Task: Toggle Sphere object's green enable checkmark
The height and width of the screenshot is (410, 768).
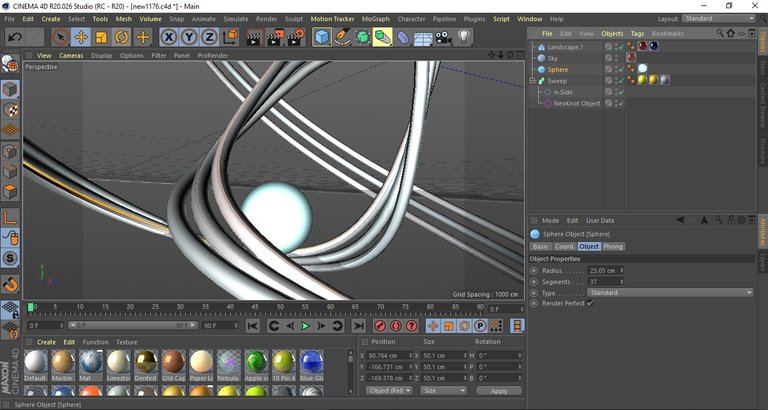Action: 621,69
